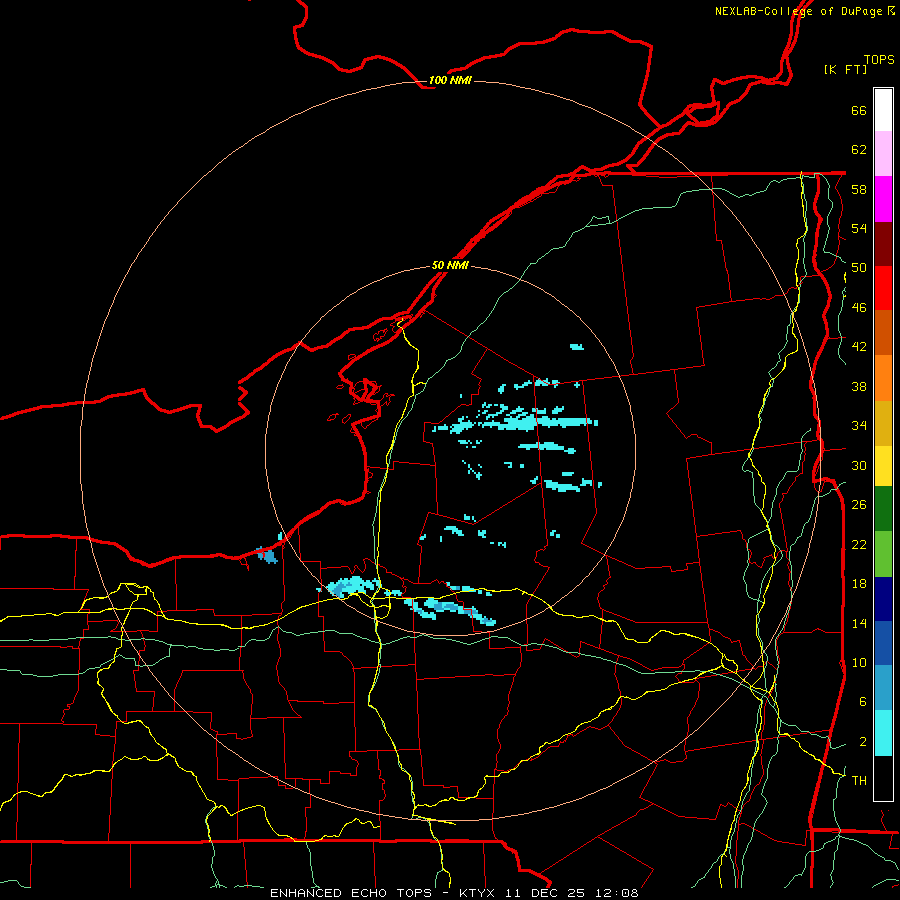This screenshot has height=900, width=900.
Task: Click the legend value 14
Action: tap(859, 623)
